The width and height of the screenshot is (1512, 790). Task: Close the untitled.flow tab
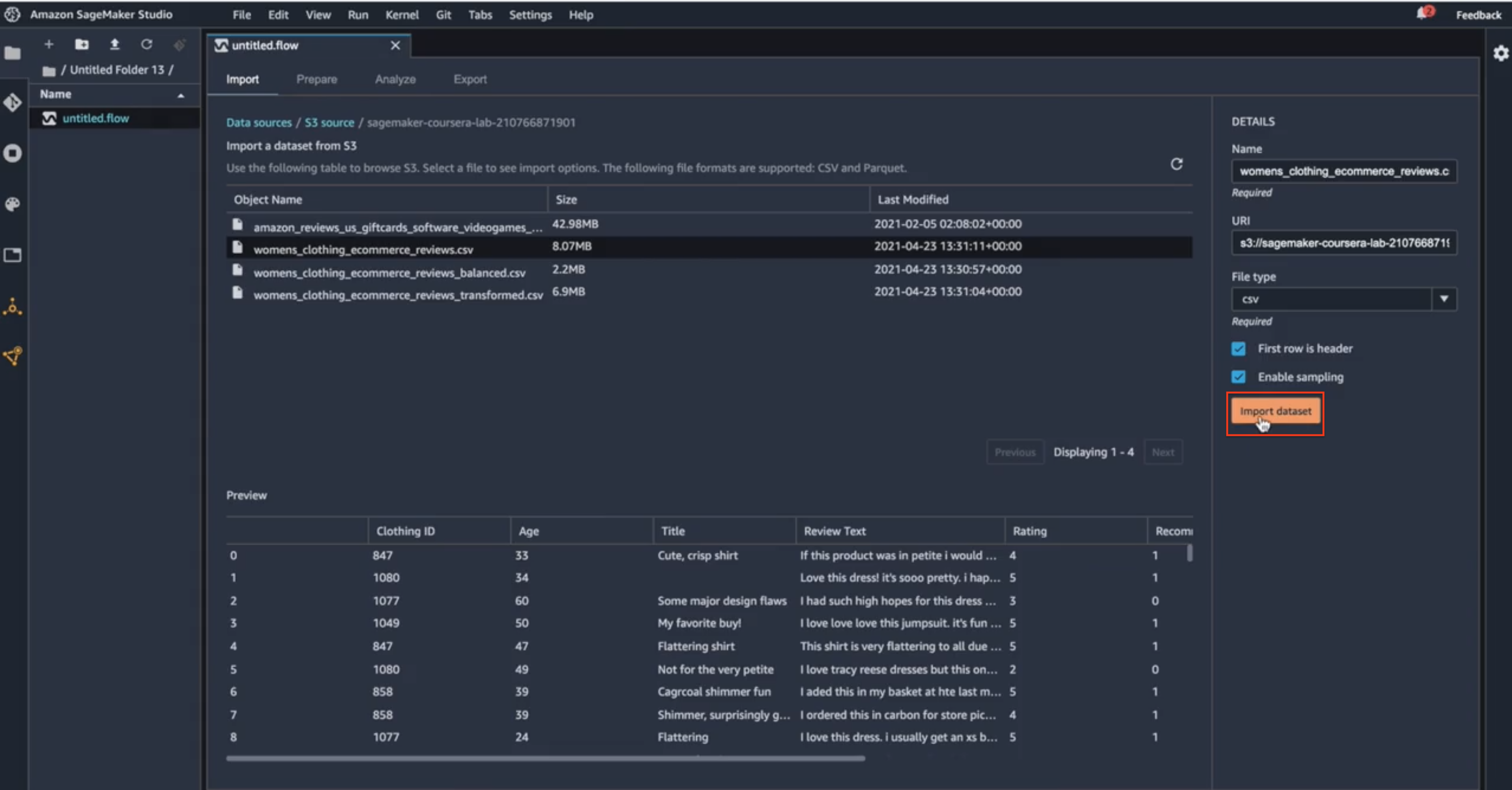pos(396,45)
